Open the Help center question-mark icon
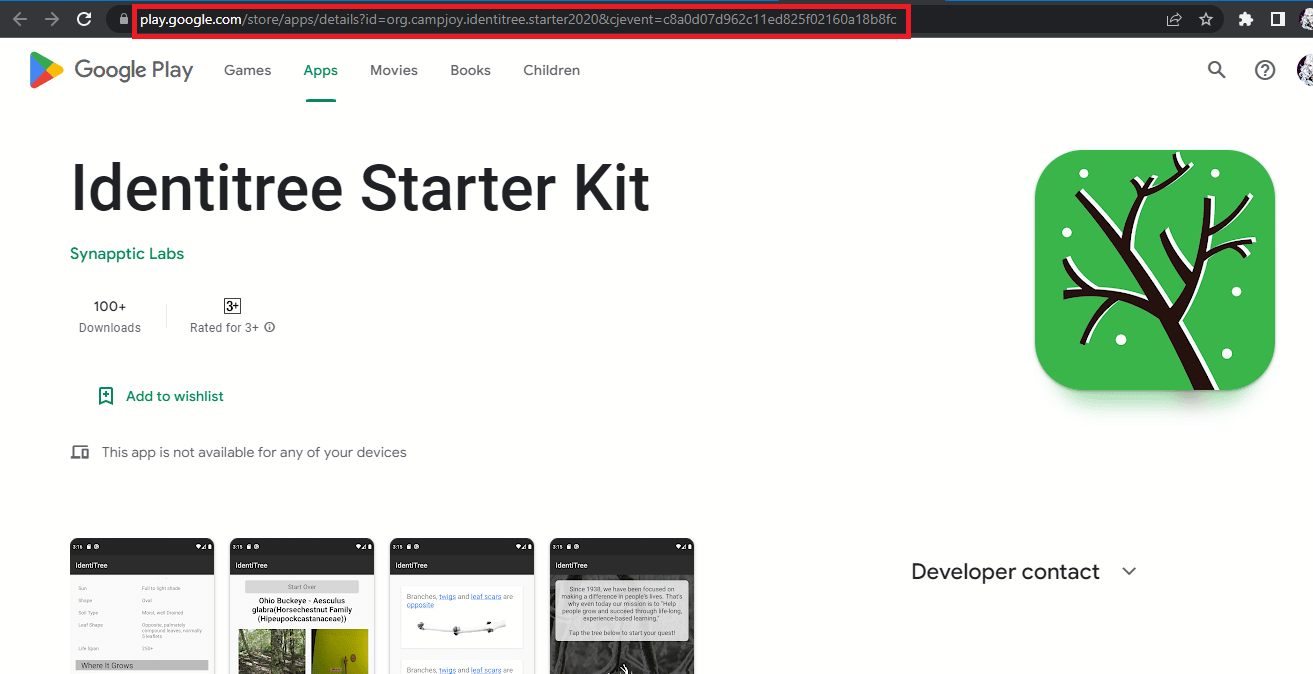The height and width of the screenshot is (674, 1313). [x=1265, y=70]
